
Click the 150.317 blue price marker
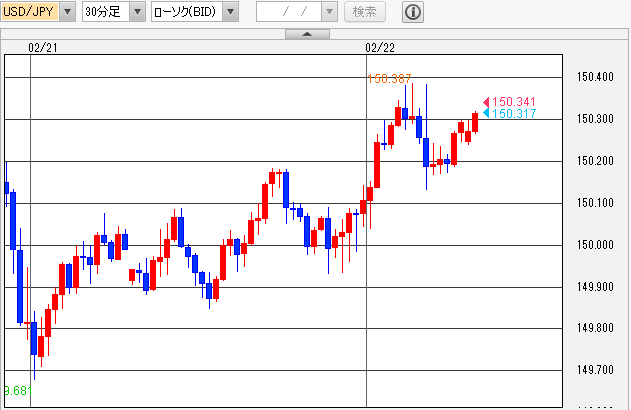509,113
